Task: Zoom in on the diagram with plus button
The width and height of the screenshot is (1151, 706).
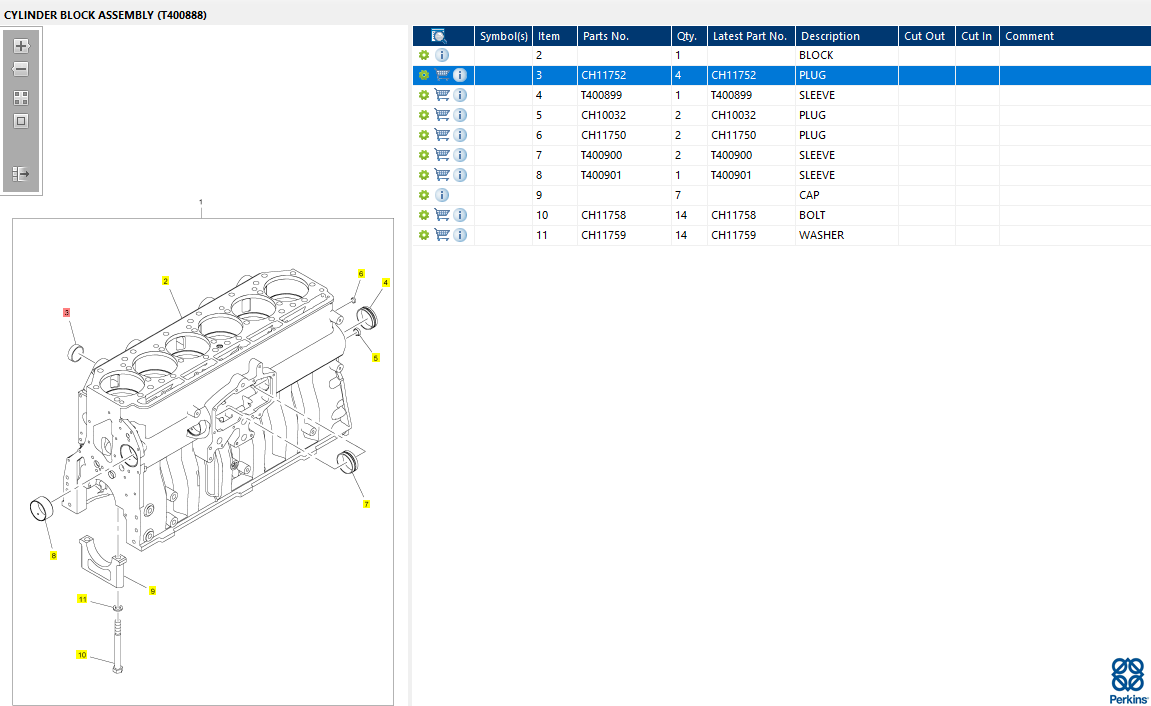Action: tap(21, 46)
